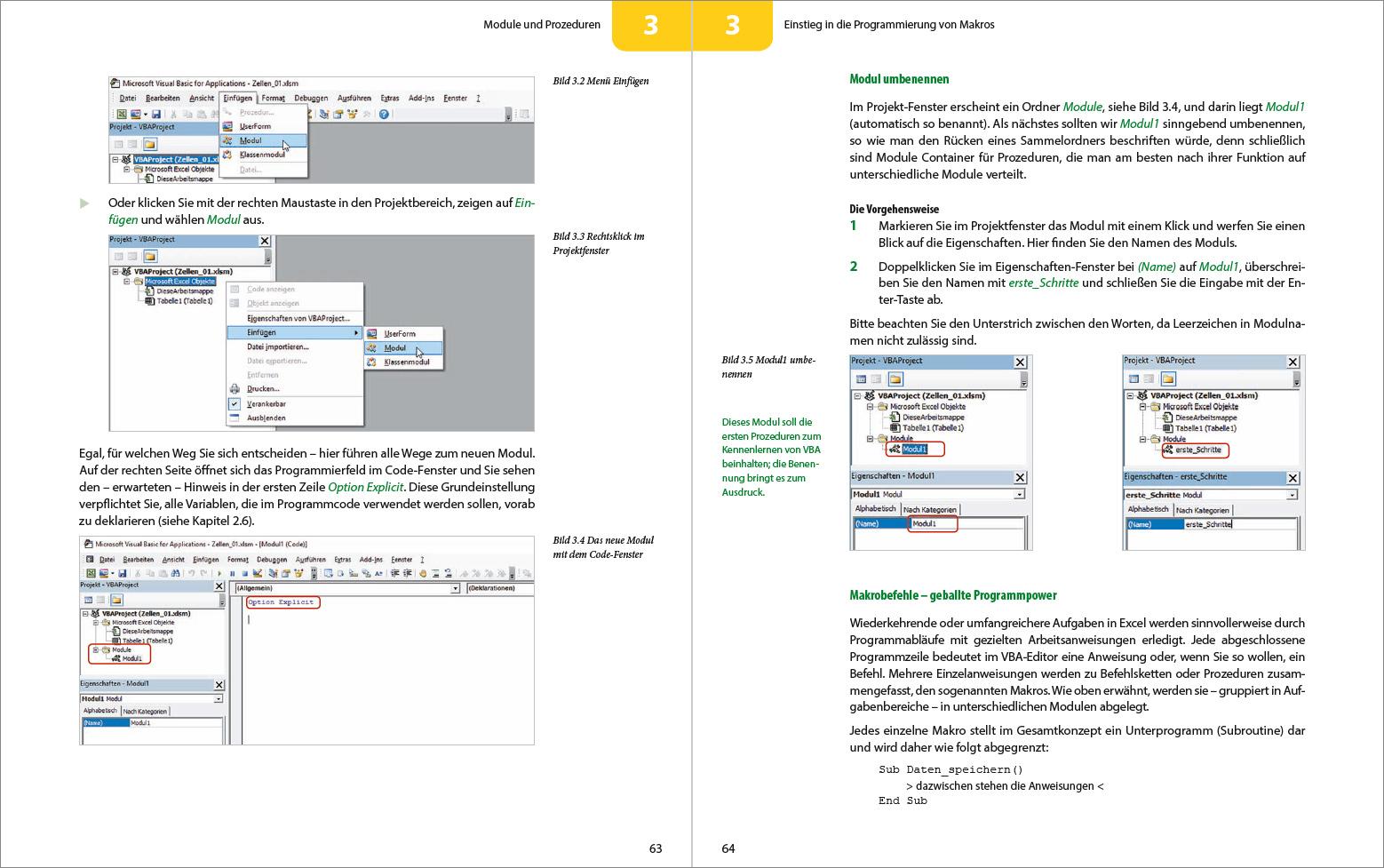Open the Ausführen menu in Bild 3.4
This screenshot has height=868, width=1384.
[x=311, y=560]
